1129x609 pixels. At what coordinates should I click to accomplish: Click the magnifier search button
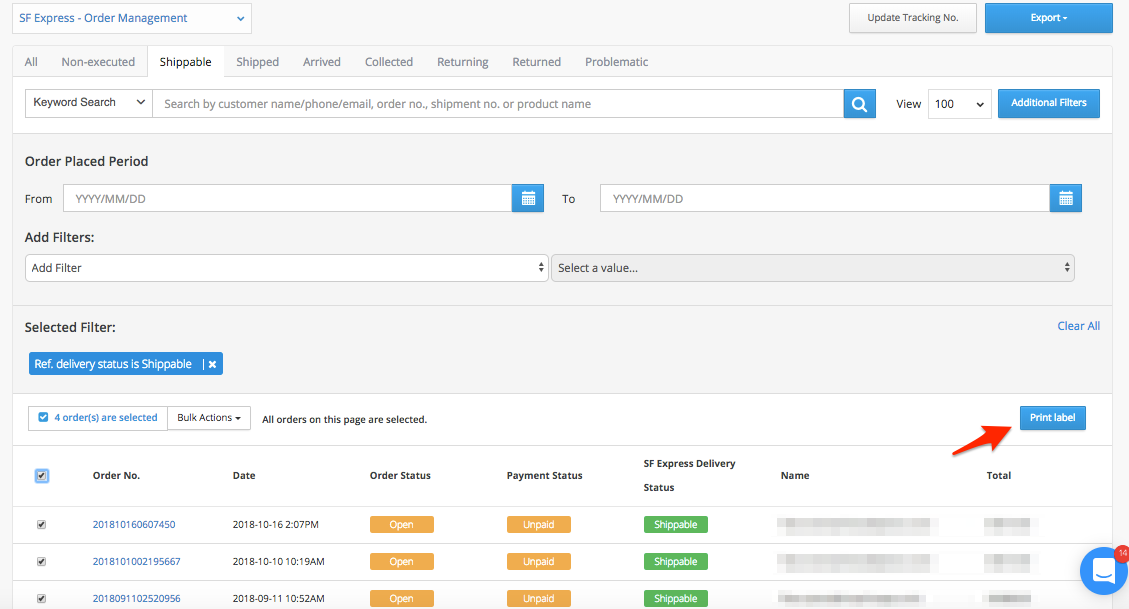(x=859, y=104)
